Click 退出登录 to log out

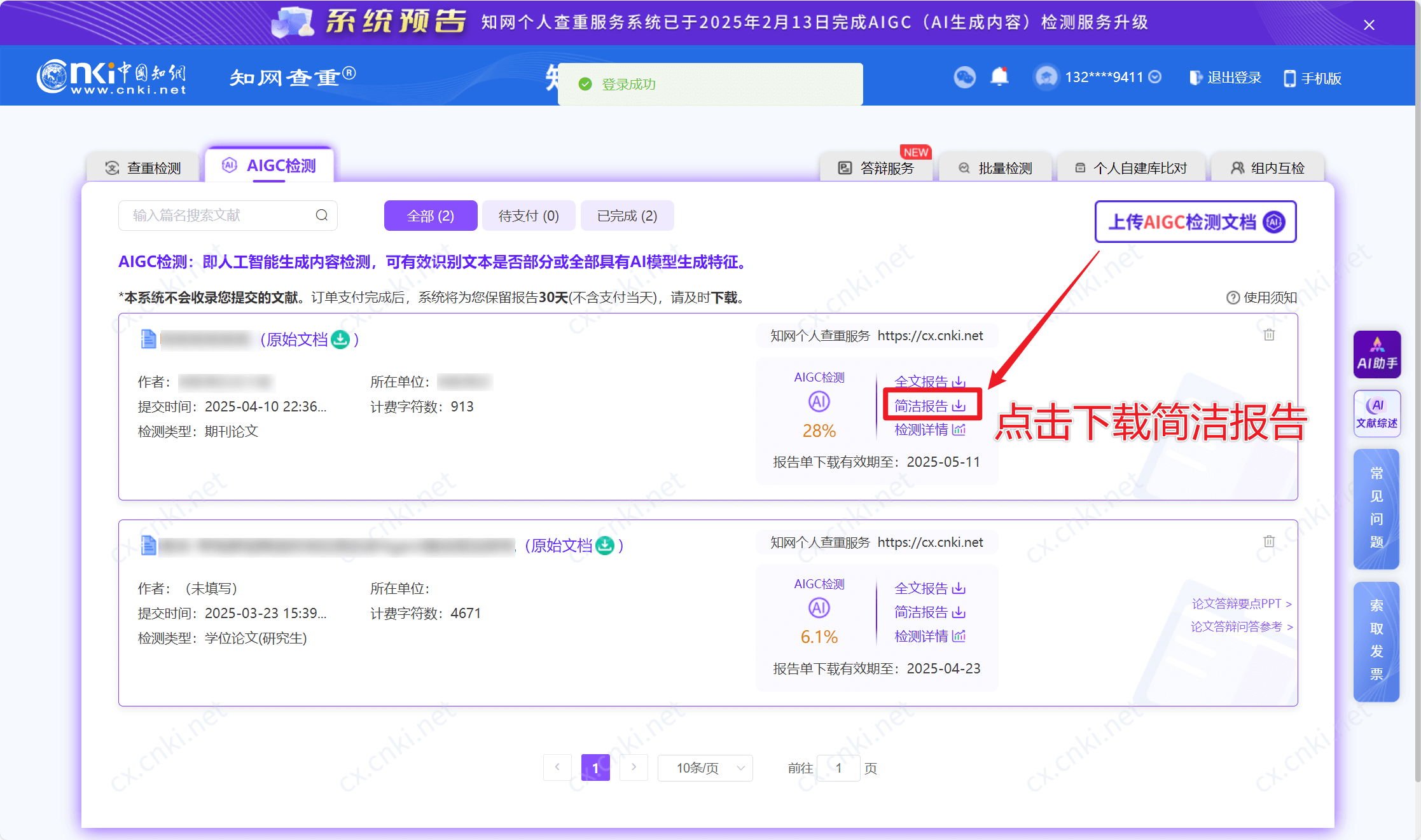click(1226, 78)
